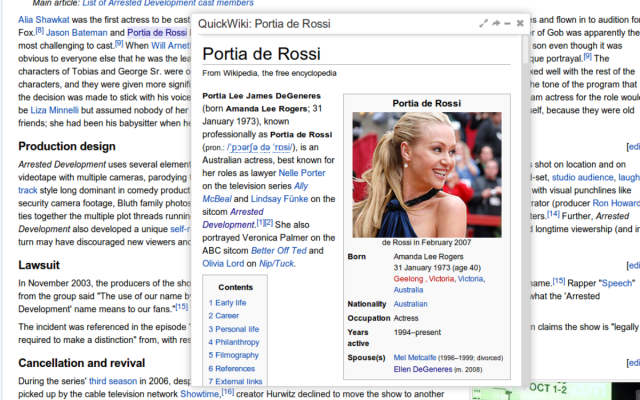This screenshot has height=400, width=640.
Task: Open Portia de Rossi photo thumbnail
Action: [x=427, y=175]
